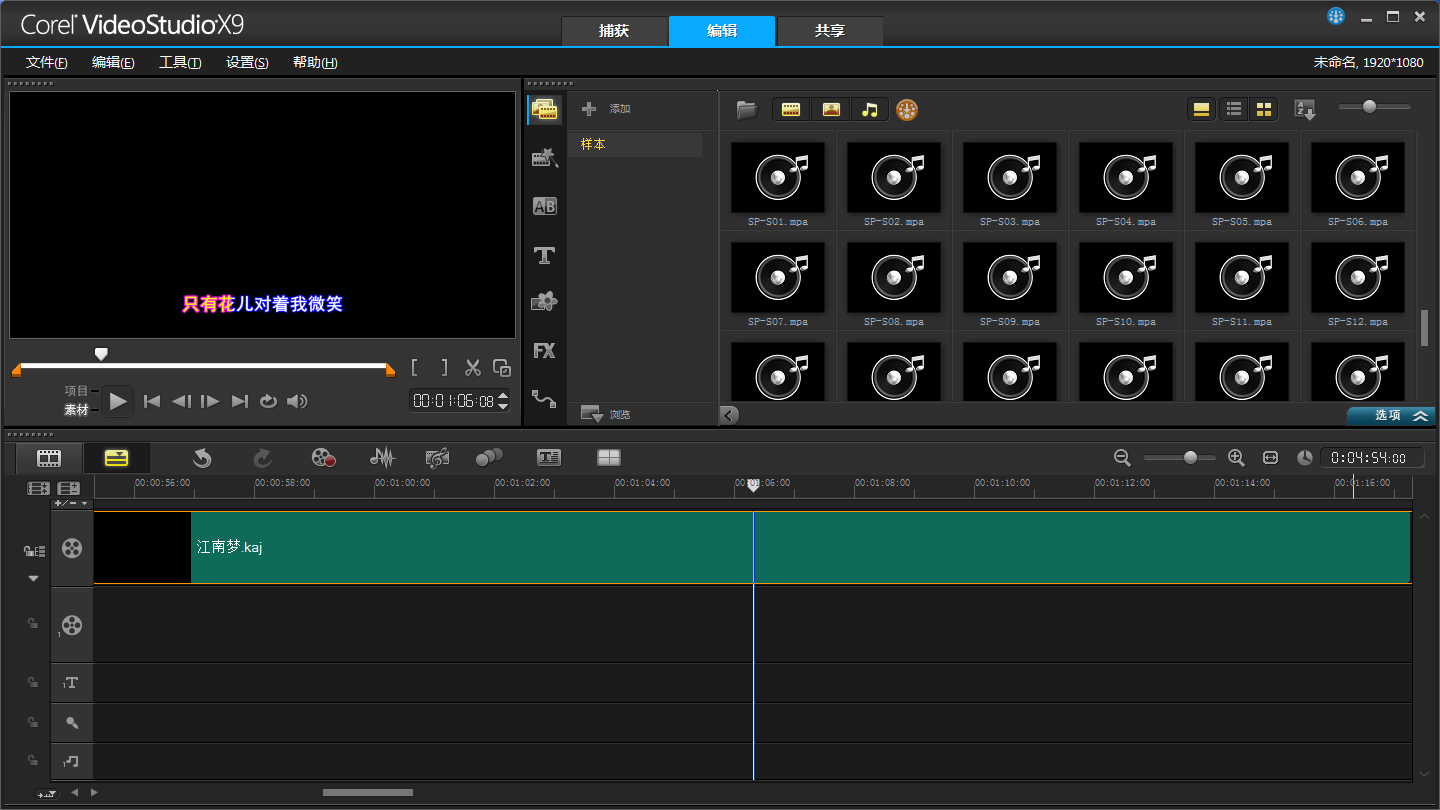Jump to the end of the clip

click(x=240, y=401)
